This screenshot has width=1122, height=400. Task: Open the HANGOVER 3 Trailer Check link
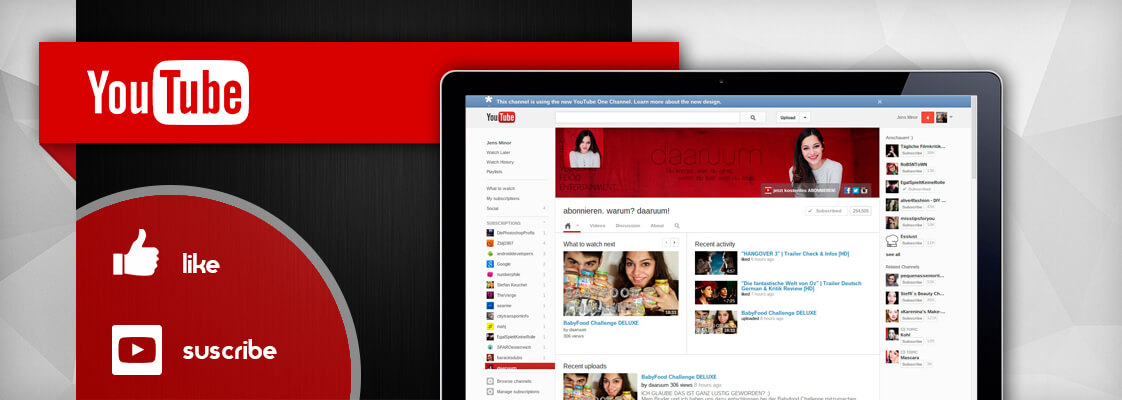tap(794, 253)
